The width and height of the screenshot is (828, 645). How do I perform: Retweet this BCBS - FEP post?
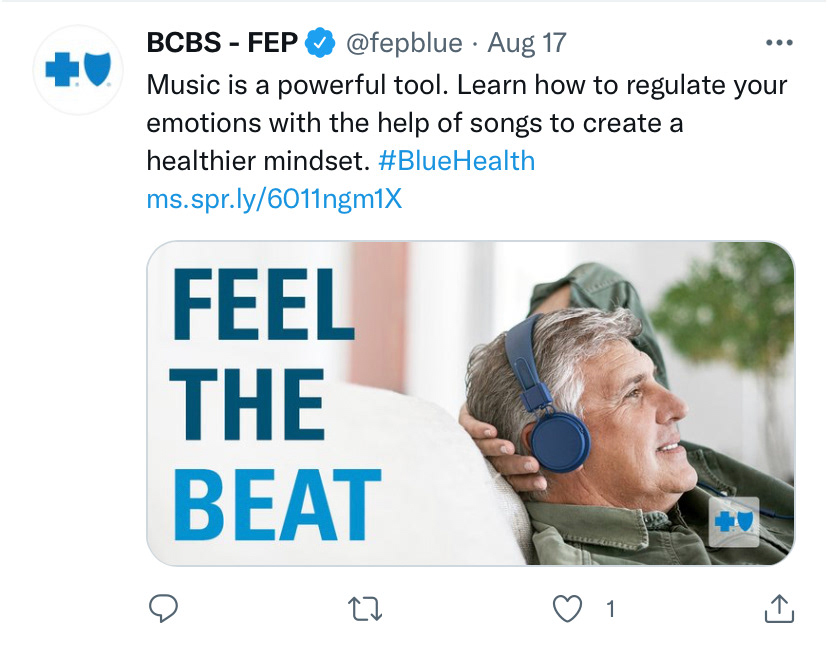click(x=365, y=609)
